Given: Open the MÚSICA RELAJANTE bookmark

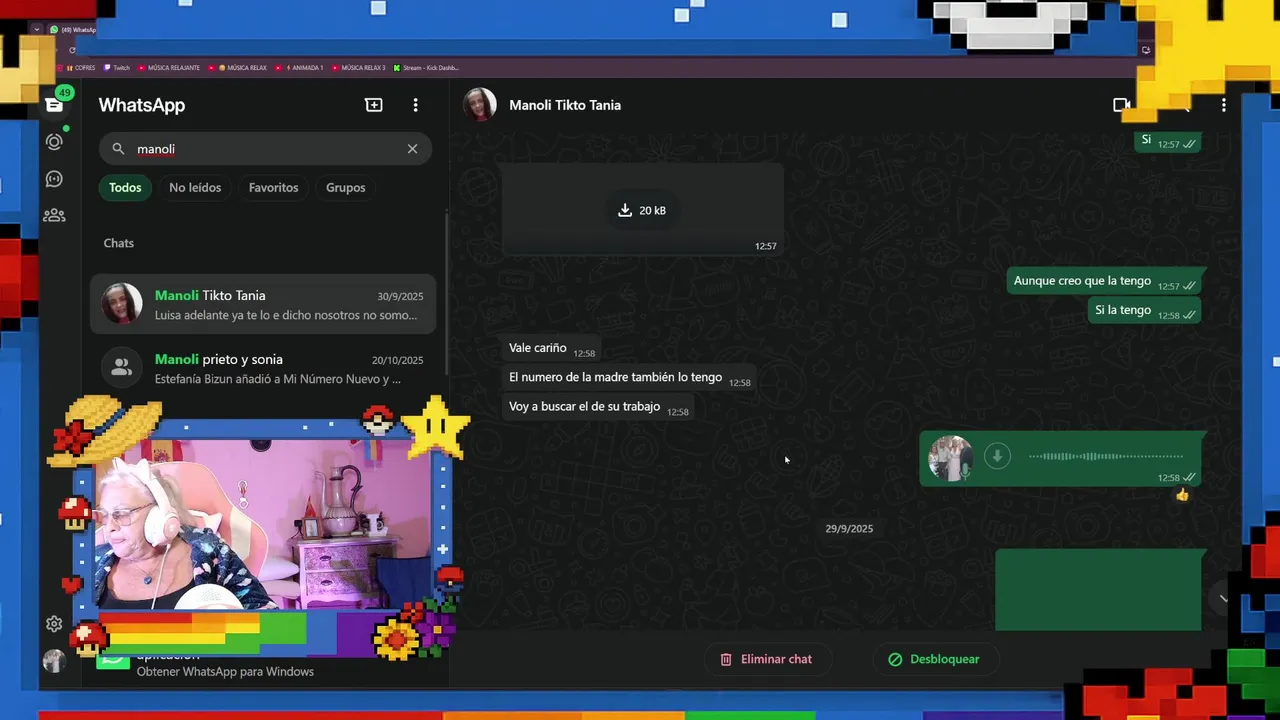Looking at the screenshot, I should 168,68.
